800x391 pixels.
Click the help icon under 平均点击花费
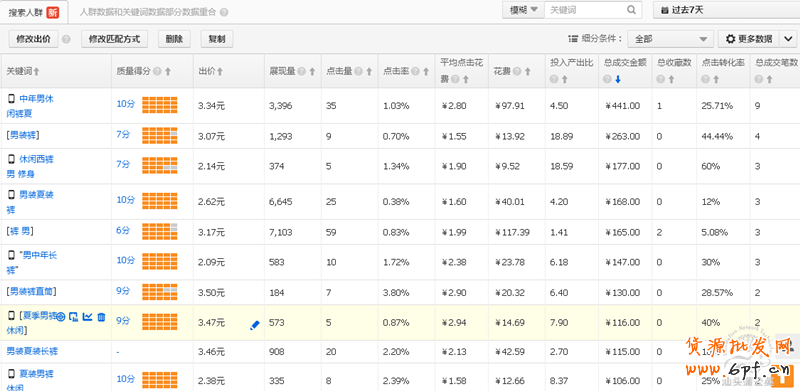tap(455, 79)
